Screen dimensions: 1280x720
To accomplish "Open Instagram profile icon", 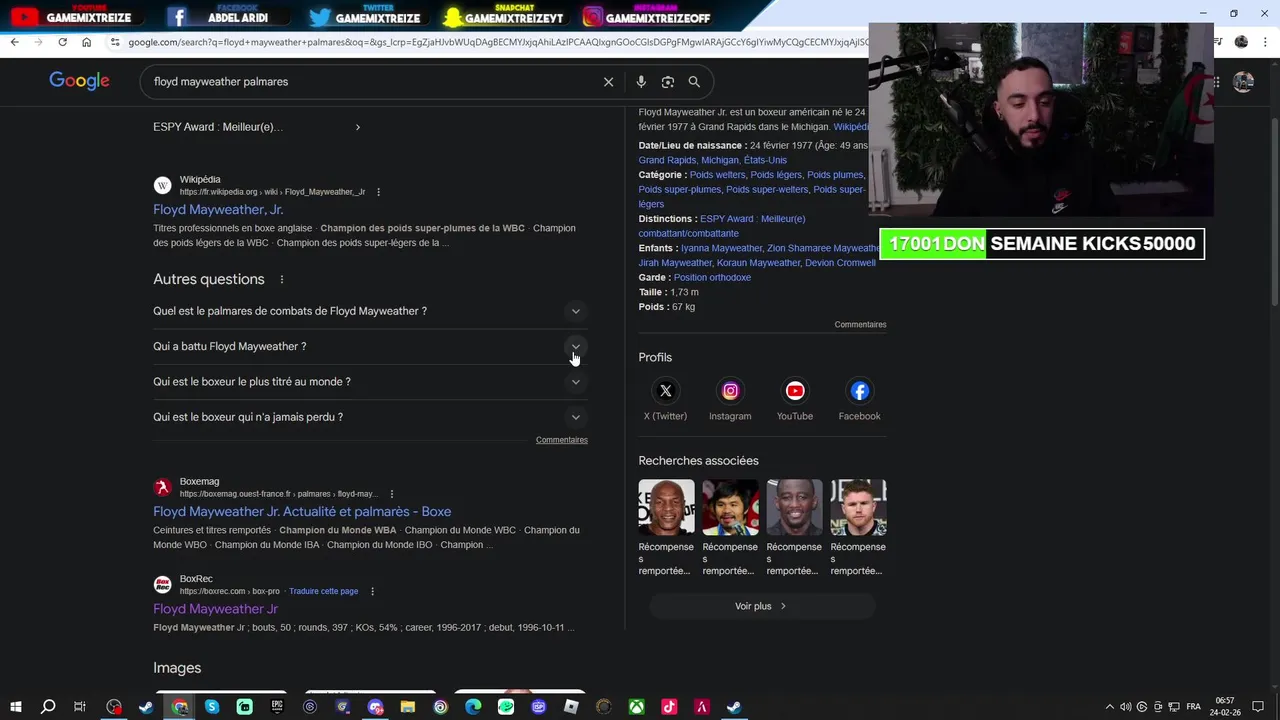I will pyautogui.click(x=730, y=391).
